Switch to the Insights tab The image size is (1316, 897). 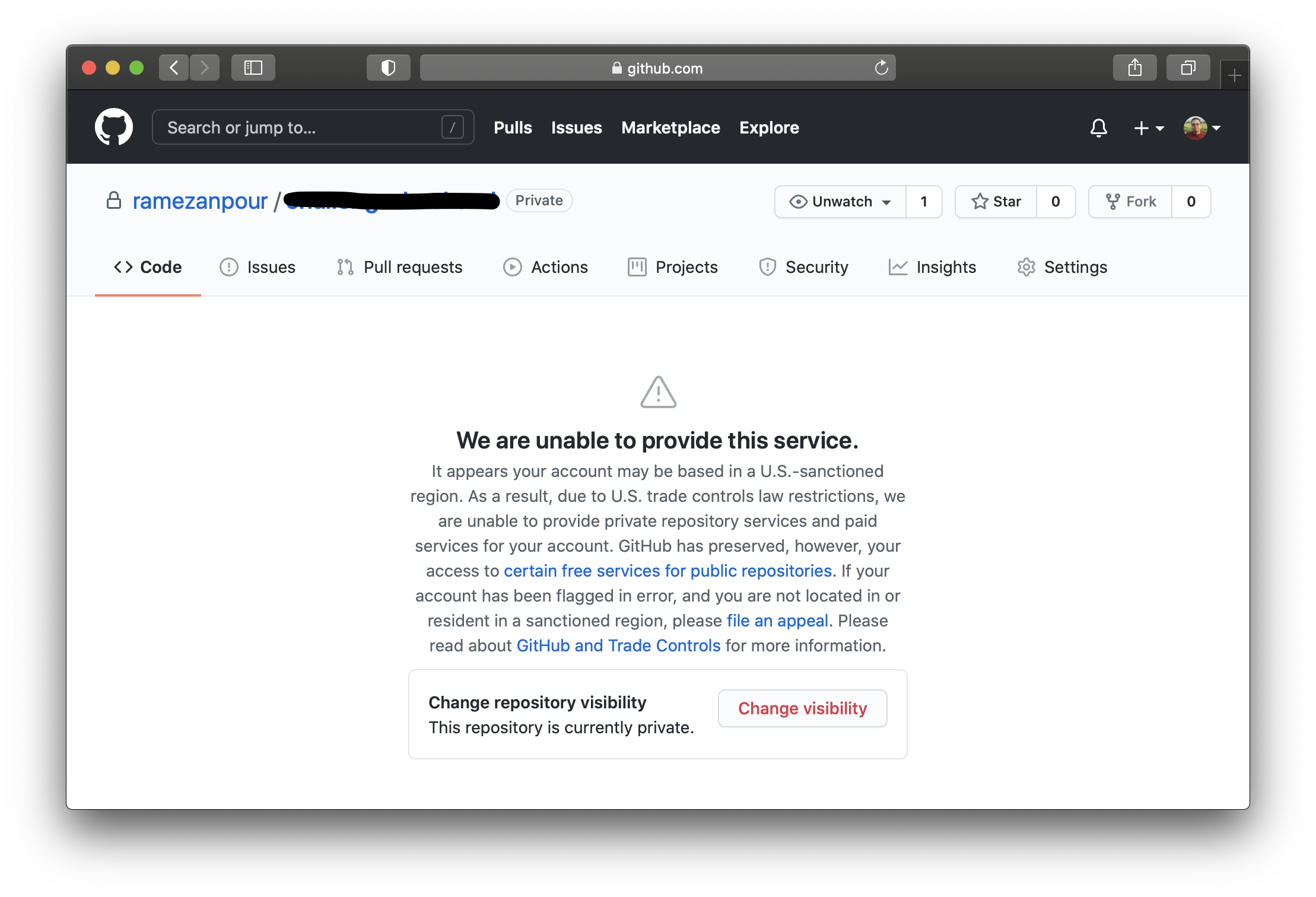932,267
